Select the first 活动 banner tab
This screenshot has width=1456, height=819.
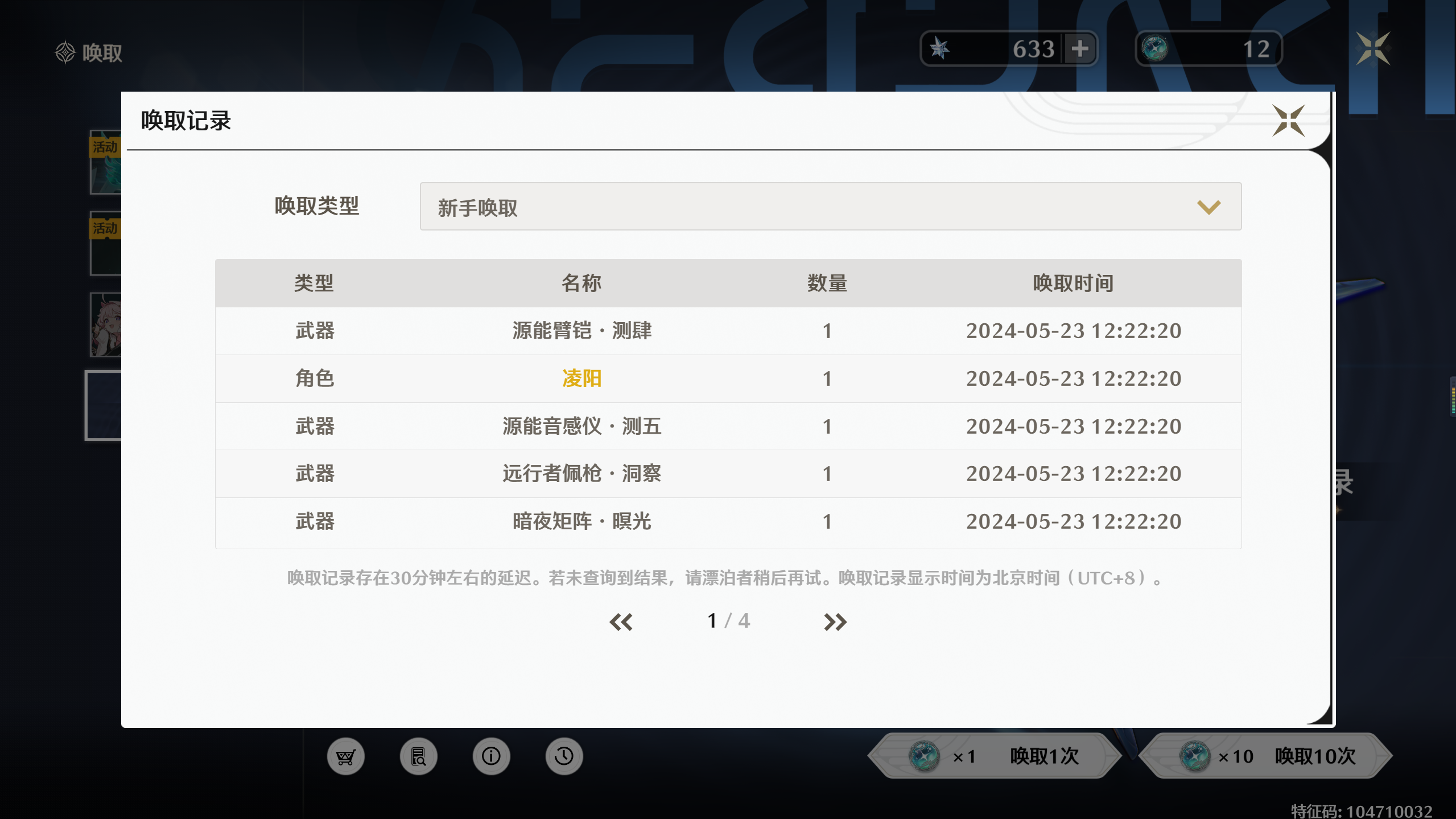pyautogui.click(x=106, y=163)
